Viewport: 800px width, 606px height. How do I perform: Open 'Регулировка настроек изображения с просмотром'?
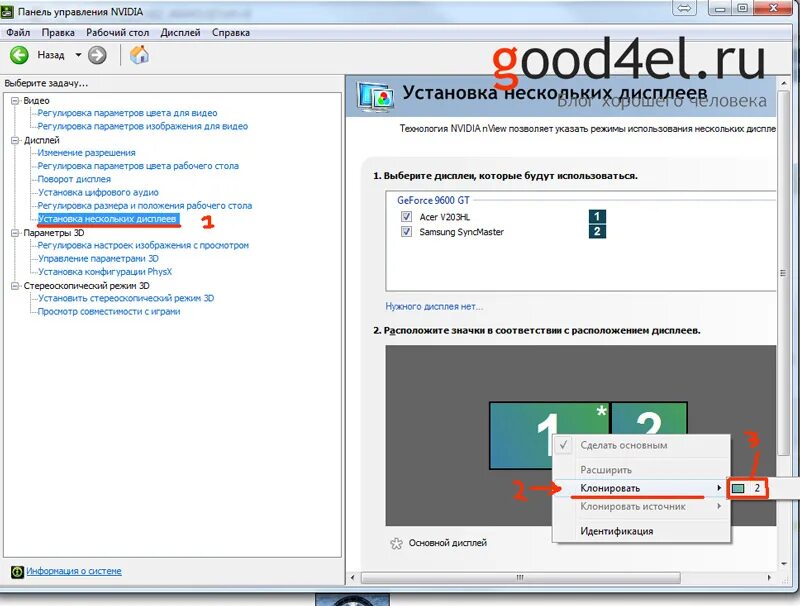click(x=143, y=245)
